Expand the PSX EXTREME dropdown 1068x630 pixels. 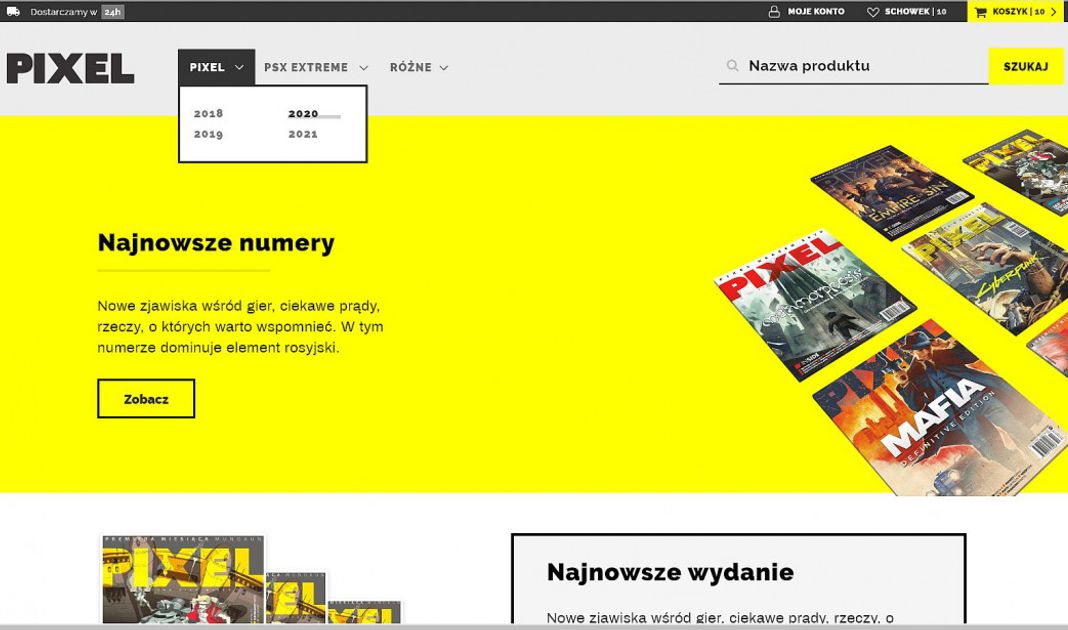point(316,68)
